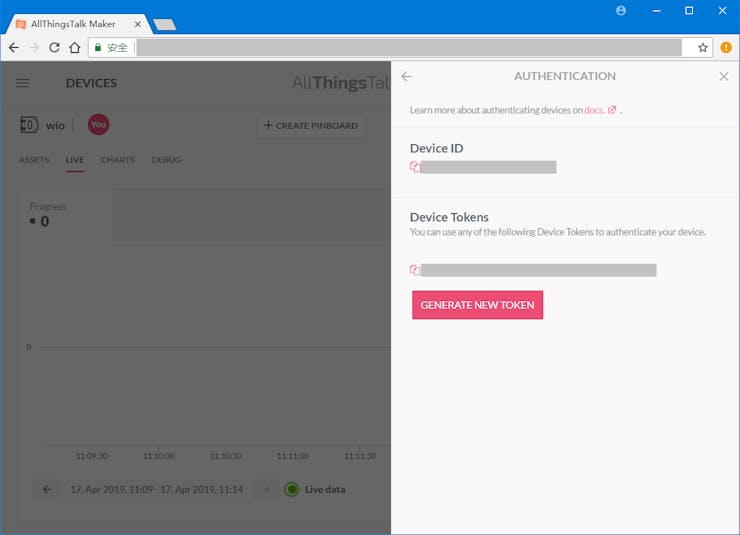
Task: Minimize the browser window
Action: (656, 10)
